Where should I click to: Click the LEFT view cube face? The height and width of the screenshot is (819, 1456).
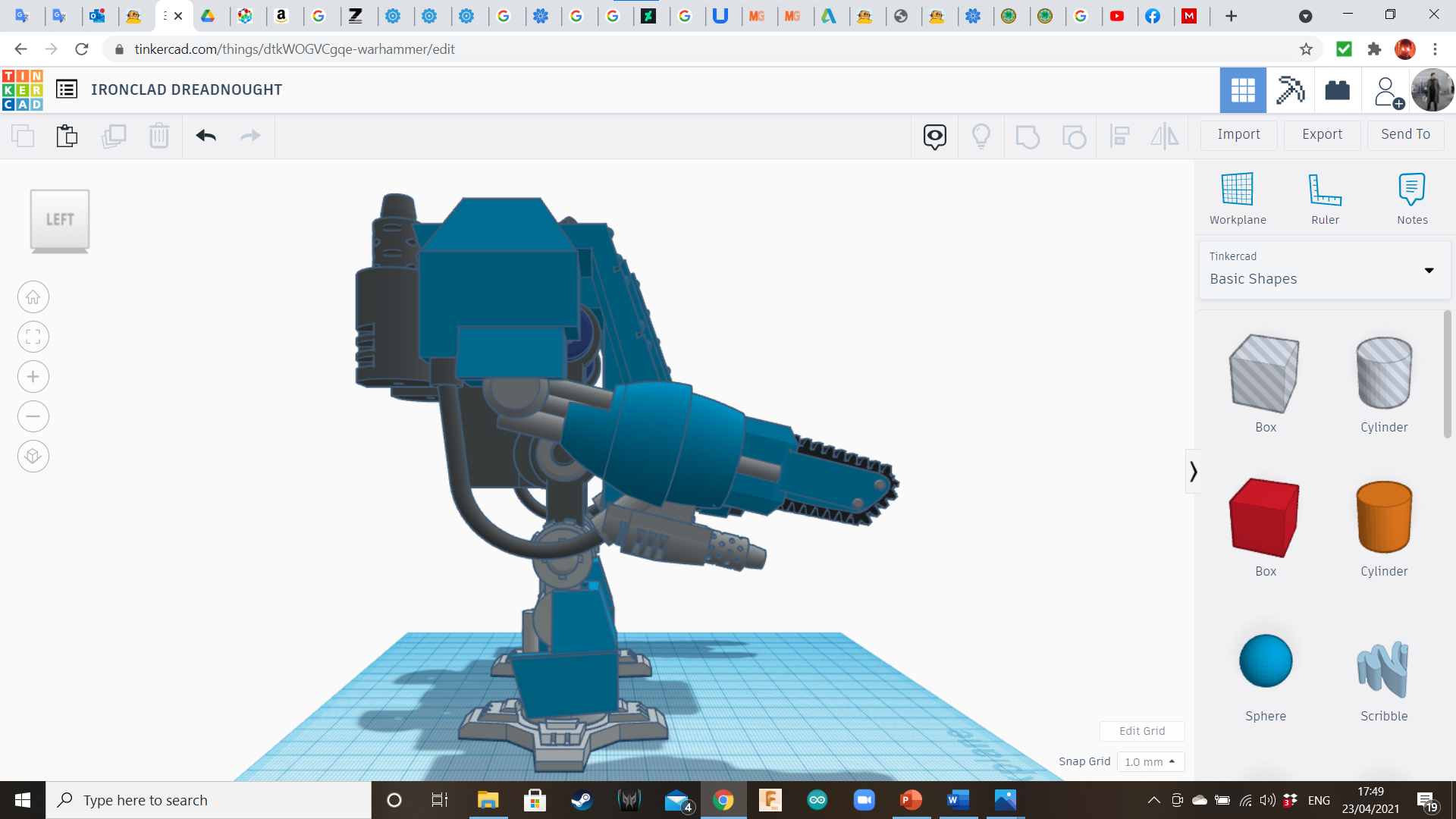tap(60, 219)
